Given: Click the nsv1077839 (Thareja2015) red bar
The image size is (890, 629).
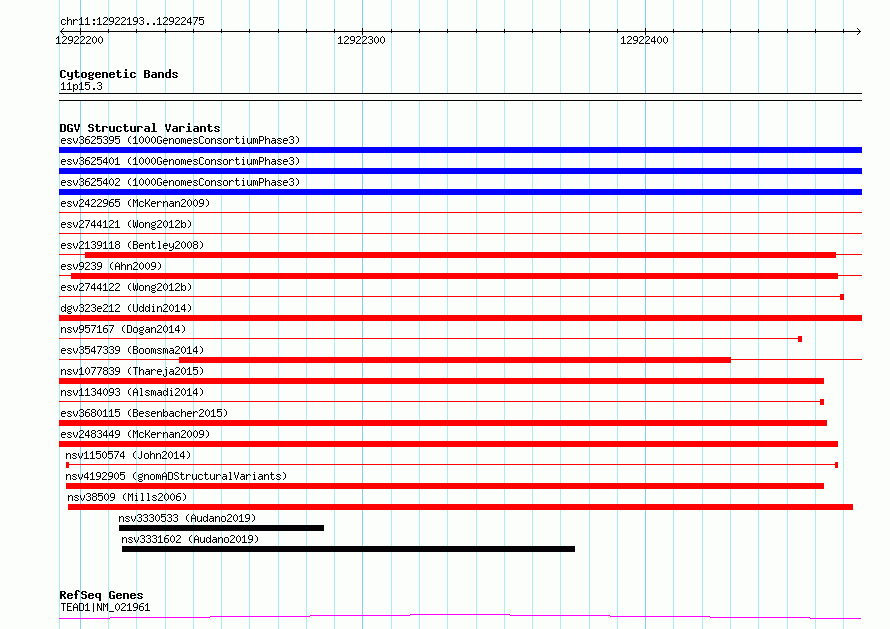Looking at the screenshot, I should pyautogui.click(x=442, y=381).
